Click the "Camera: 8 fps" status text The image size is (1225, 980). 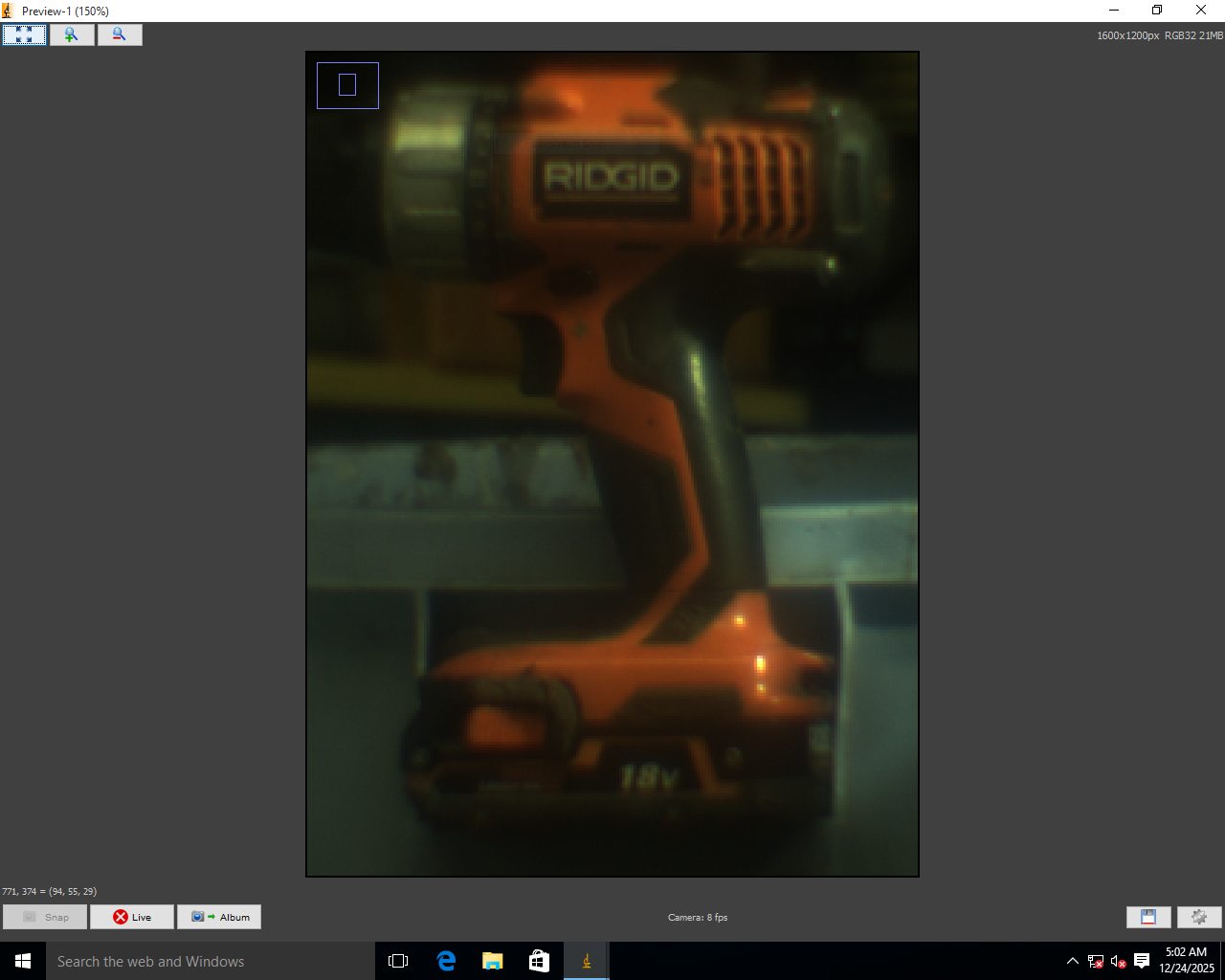pyautogui.click(x=698, y=917)
